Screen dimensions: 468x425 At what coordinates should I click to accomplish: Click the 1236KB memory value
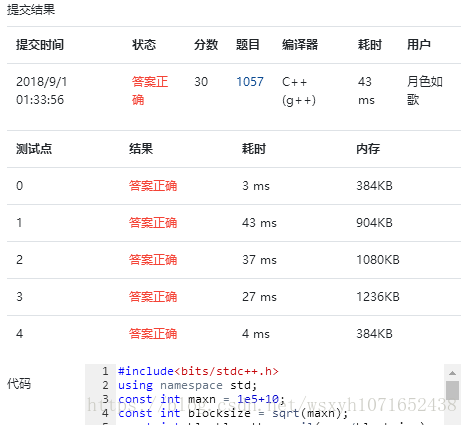(378, 297)
